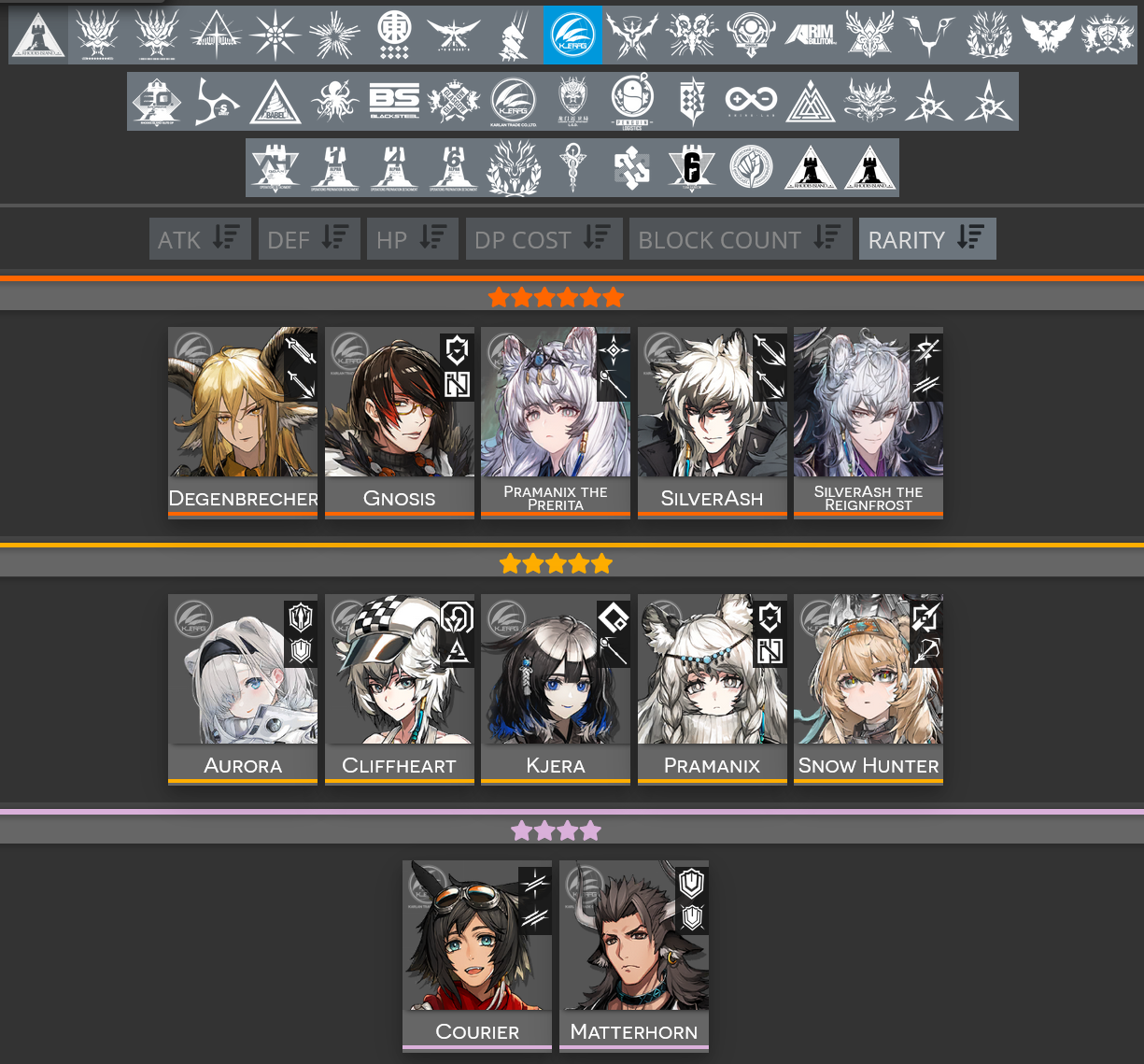
Task: Open the Kjera operator card
Action: (x=556, y=689)
